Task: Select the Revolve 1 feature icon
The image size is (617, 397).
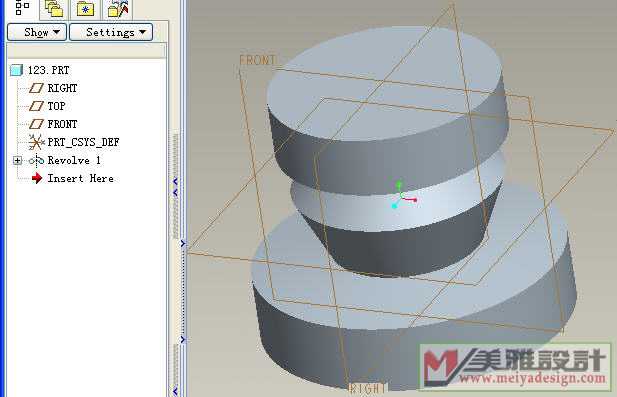Action: coord(36,160)
